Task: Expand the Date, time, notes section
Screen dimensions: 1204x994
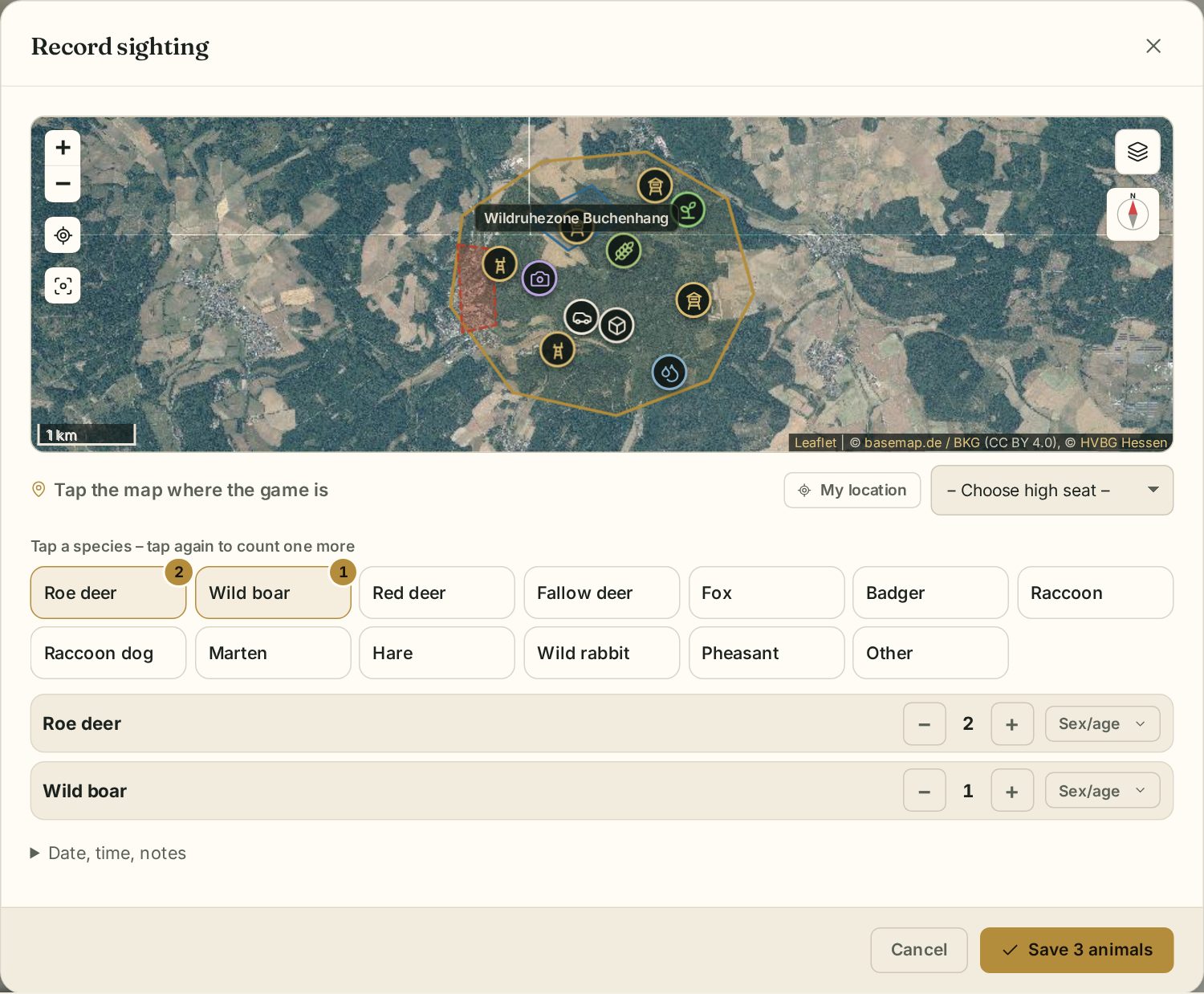Action: (108, 853)
